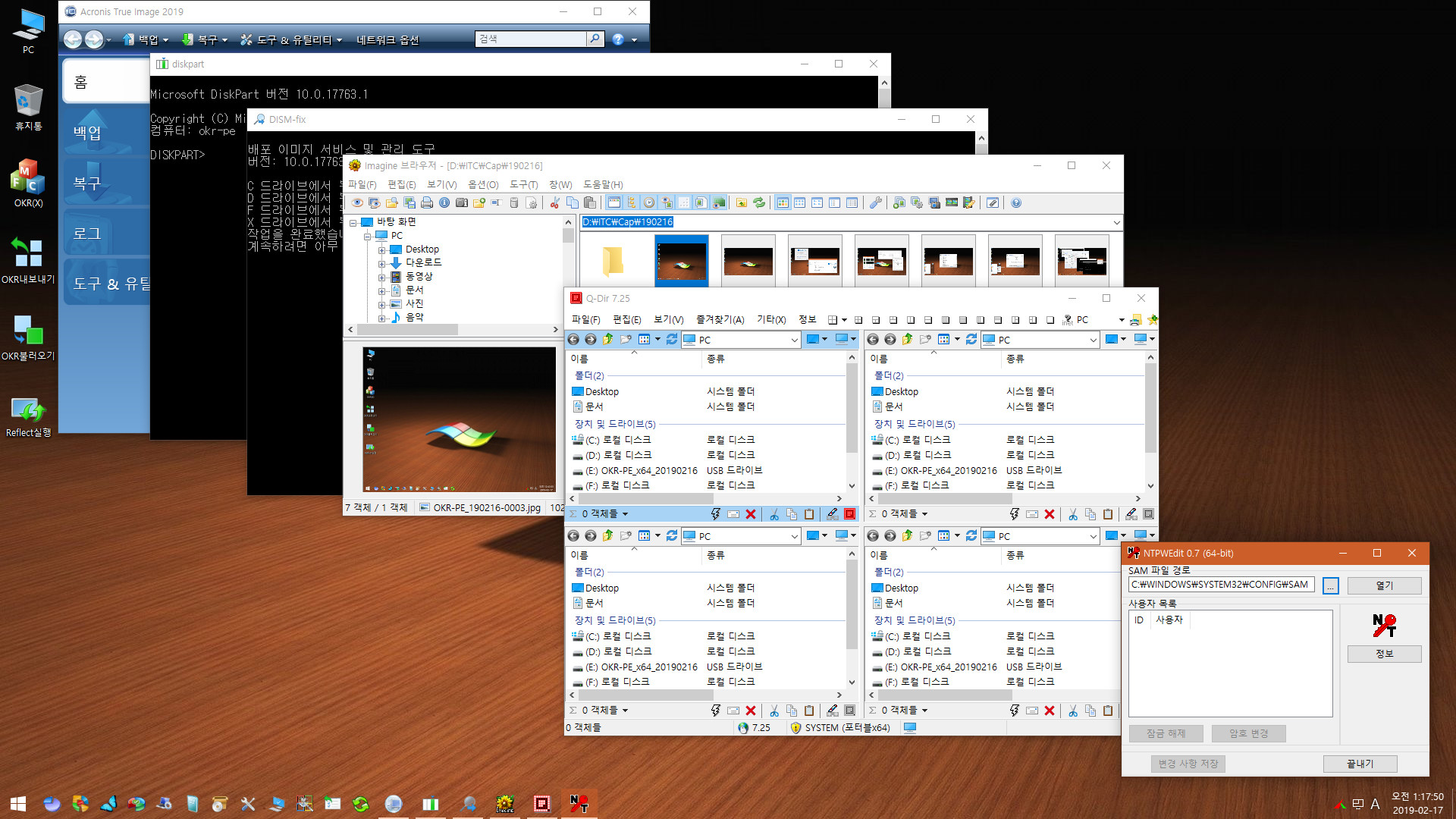Image resolution: width=1456 pixels, height=819 pixels.
Task: Expand the 다운로드 node in the Imagine folder tree
Action: (x=382, y=264)
